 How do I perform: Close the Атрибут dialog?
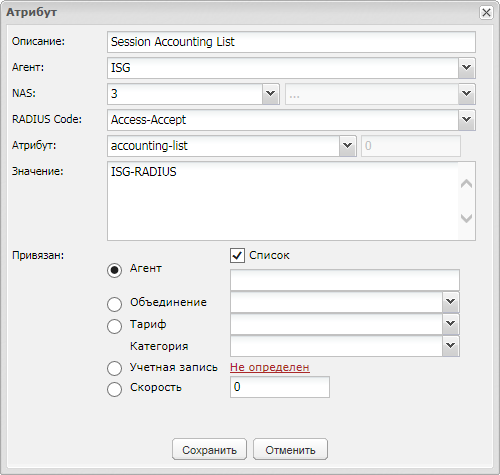point(486,13)
